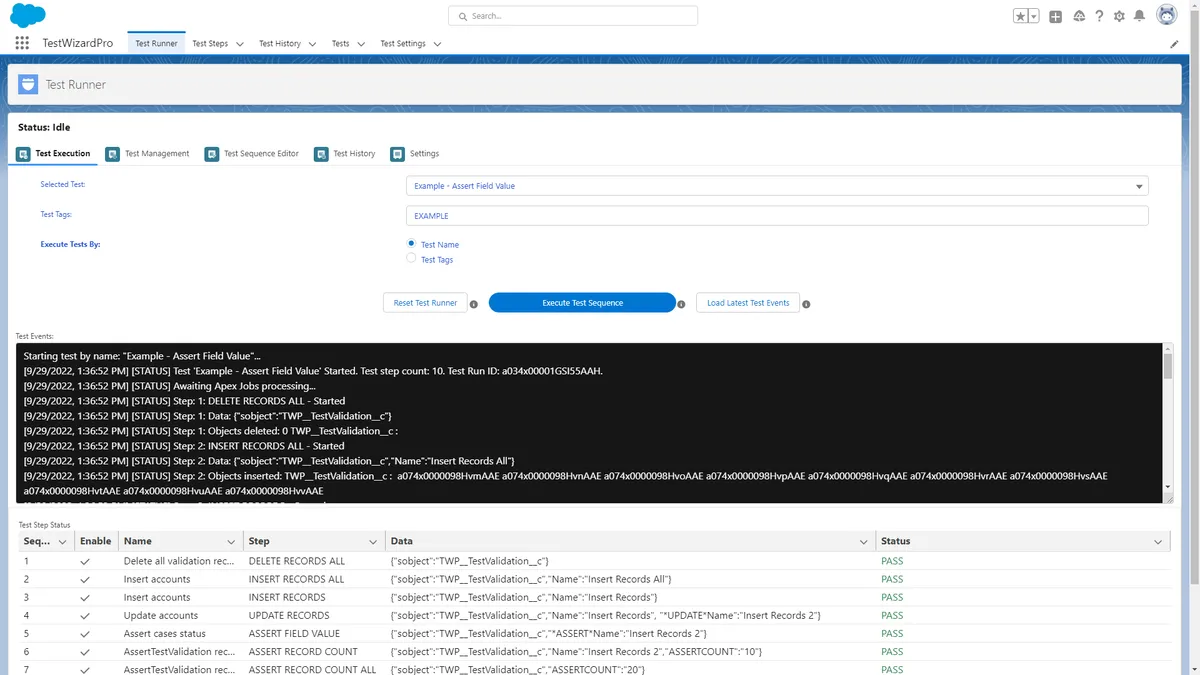Click the Test History tab icon
The height and width of the screenshot is (675, 1200).
321,154
